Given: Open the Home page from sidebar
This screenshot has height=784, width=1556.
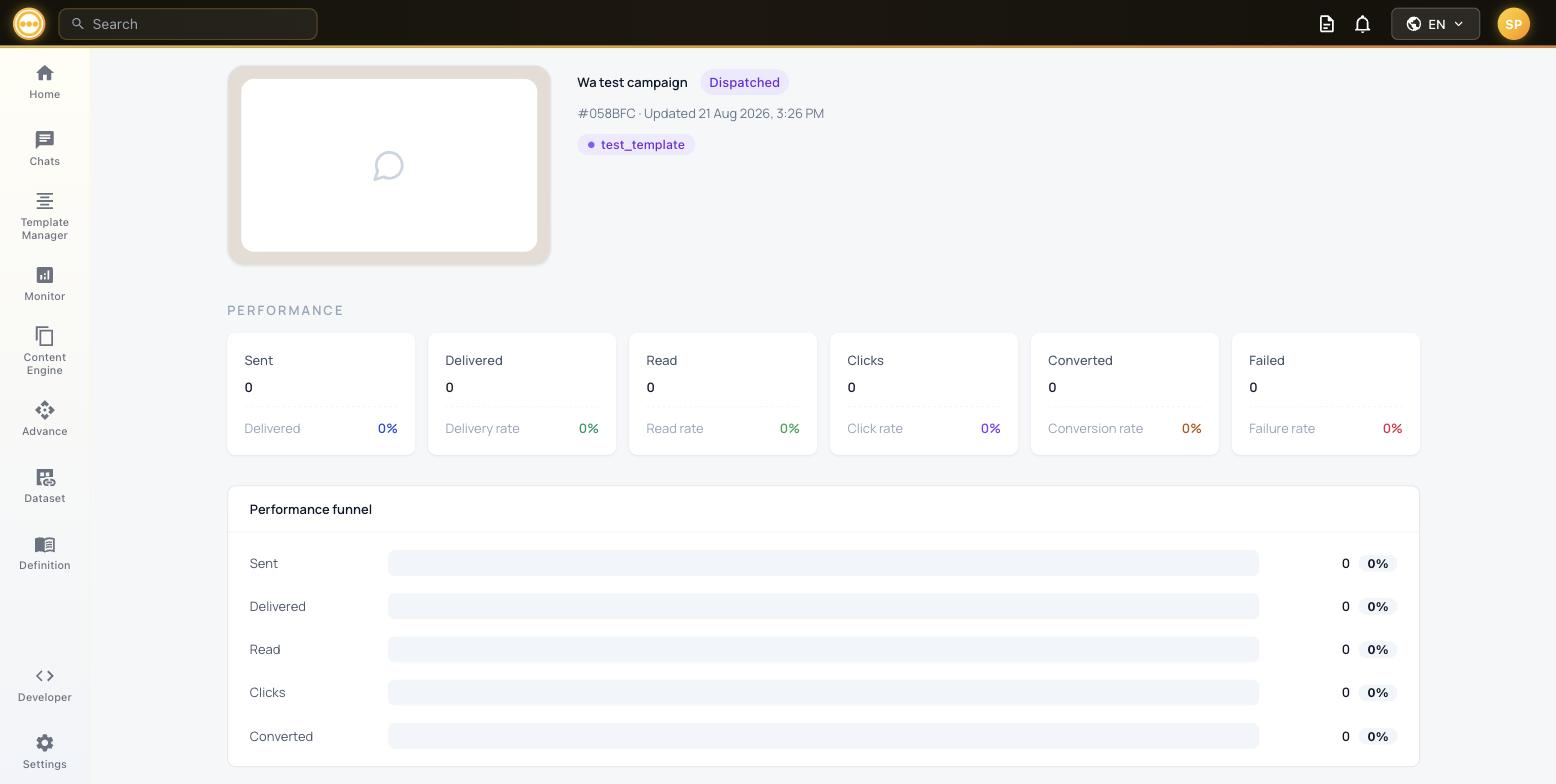Looking at the screenshot, I should 44,82.
